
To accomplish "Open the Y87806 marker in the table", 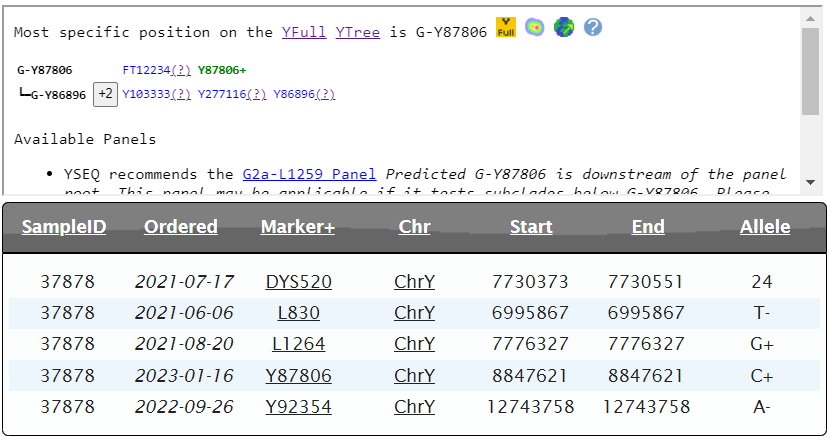I will tap(299, 376).
